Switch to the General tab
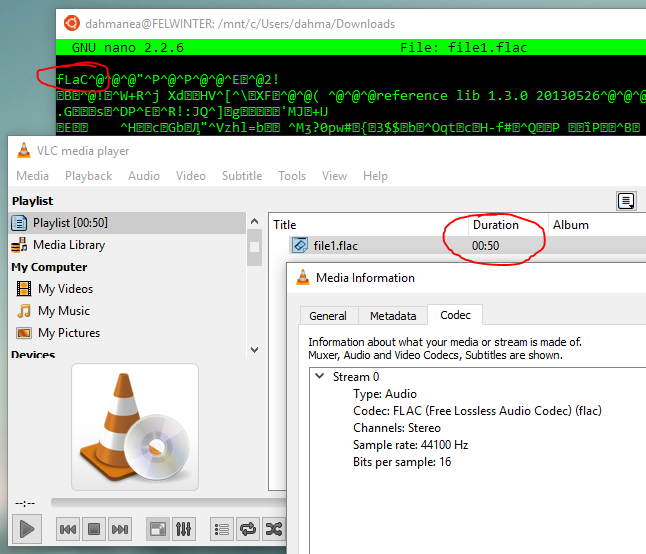 pos(328,316)
